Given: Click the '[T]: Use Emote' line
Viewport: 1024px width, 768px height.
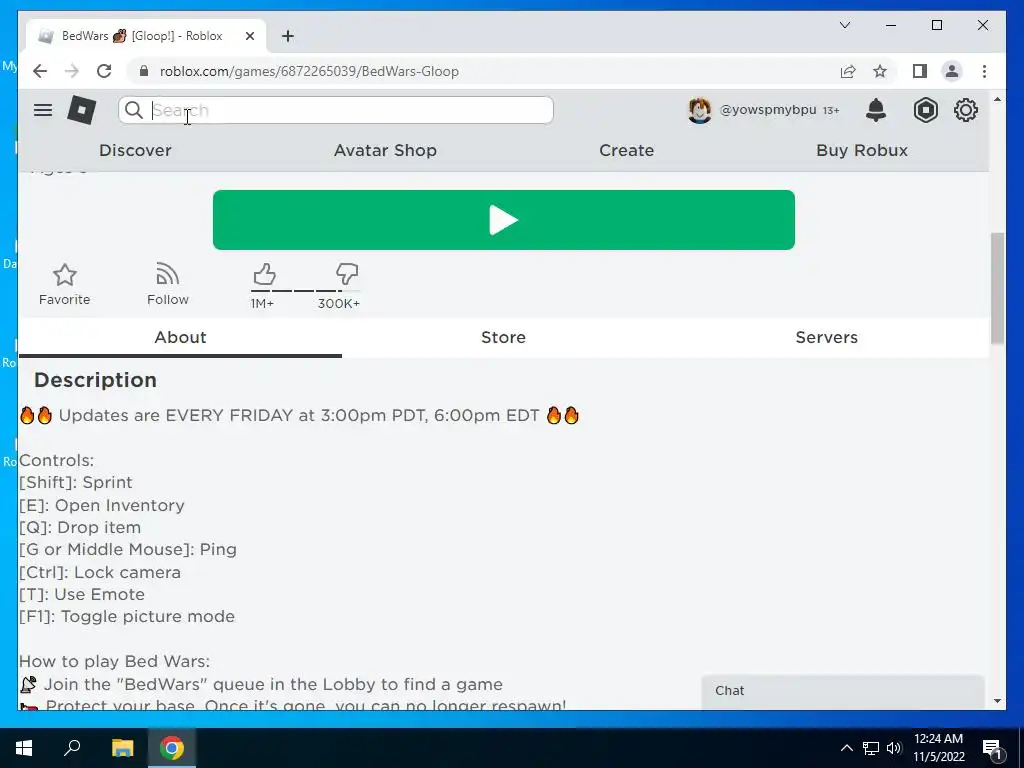Looking at the screenshot, I should [x=82, y=595].
